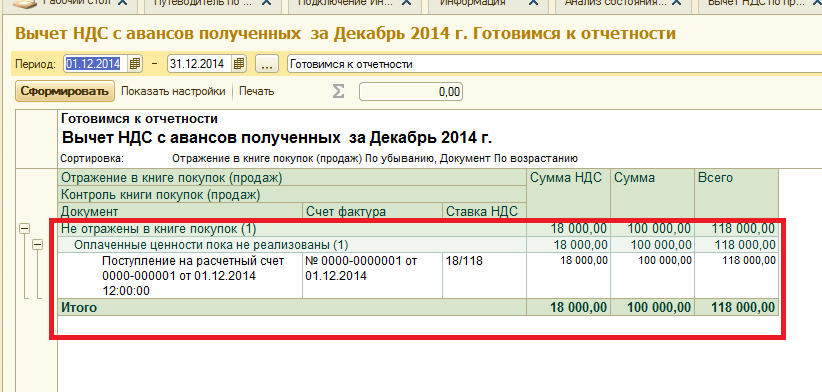Close the Путеводитель по tab
822x392 pixels.
(266, 3)
